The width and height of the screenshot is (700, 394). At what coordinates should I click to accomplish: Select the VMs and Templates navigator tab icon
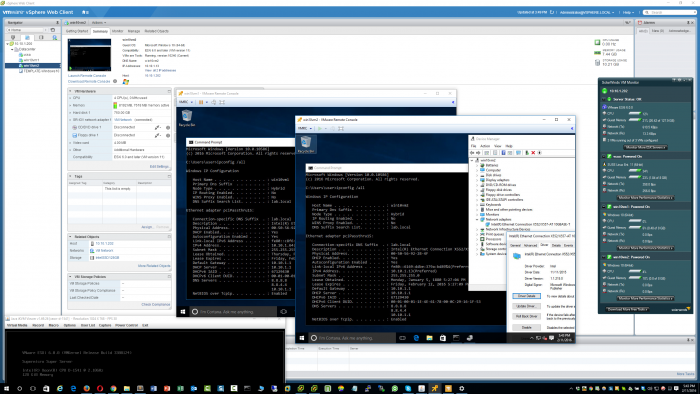tap(27, 37)
